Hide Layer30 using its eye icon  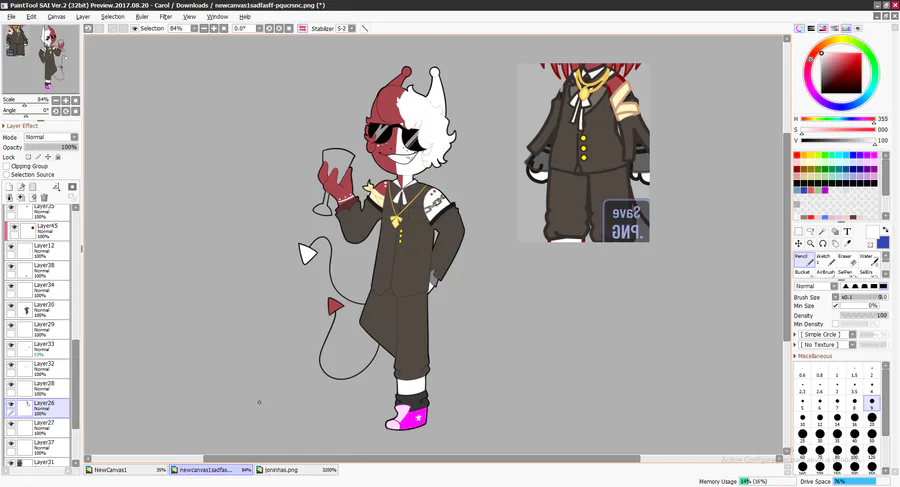click(x=11, y=306)
